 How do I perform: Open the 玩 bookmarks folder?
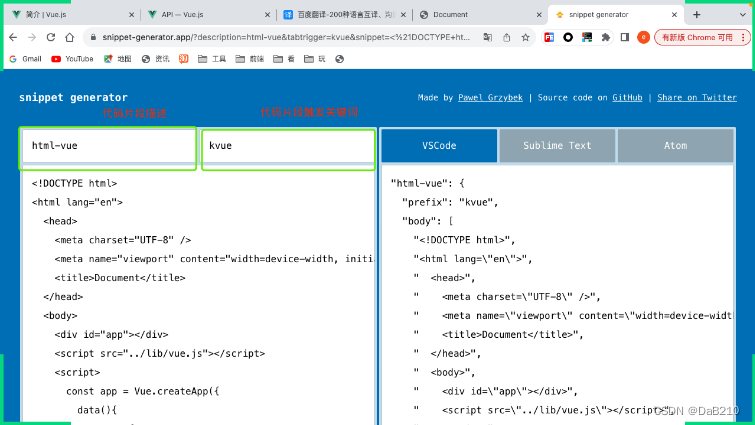pyautogui.click(x=315, y=59)
